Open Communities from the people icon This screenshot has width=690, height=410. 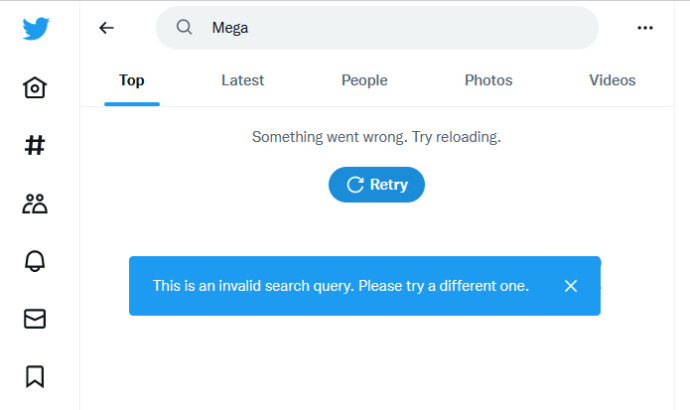35,204
